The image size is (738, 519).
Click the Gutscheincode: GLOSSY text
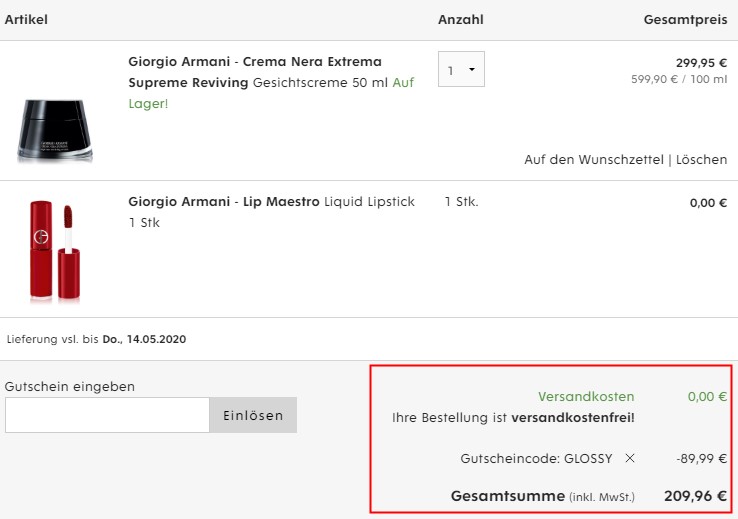click(x=536, y=458)
